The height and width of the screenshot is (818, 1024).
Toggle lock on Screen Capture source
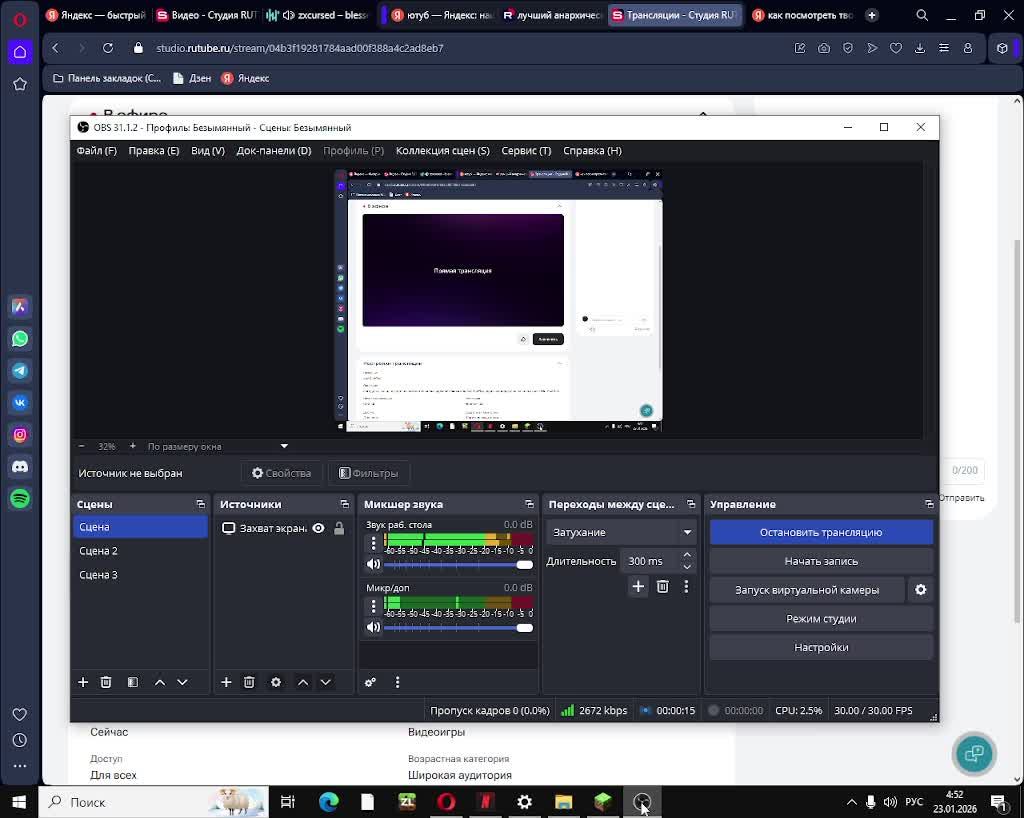[x=339, y=528]
